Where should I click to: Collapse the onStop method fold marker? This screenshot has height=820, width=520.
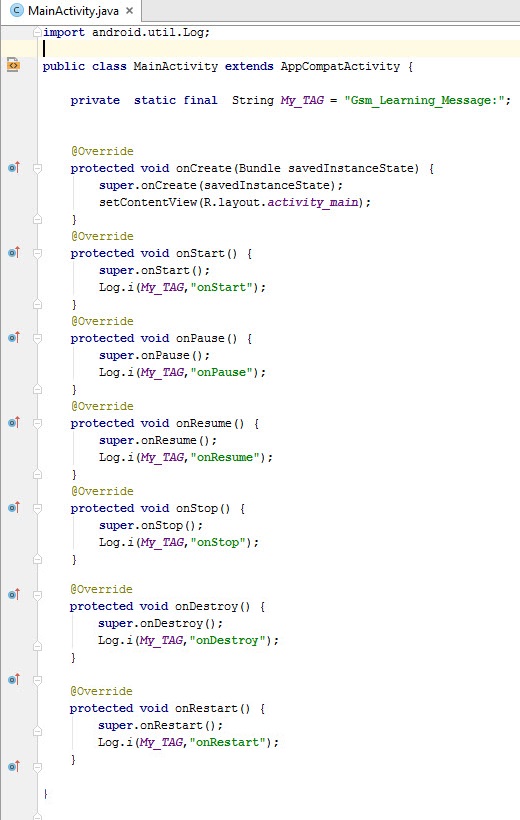click(x=37, y=508)
